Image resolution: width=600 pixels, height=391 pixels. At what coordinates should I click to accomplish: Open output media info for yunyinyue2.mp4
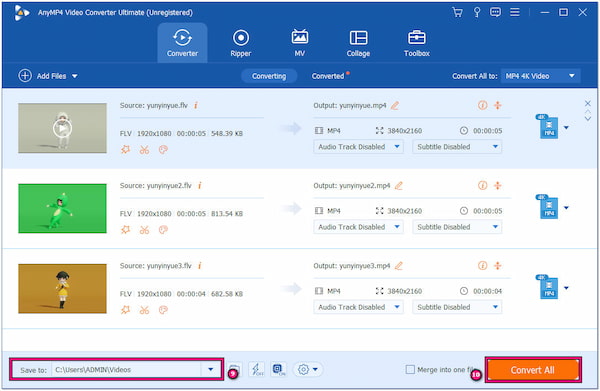coord(483,186)
